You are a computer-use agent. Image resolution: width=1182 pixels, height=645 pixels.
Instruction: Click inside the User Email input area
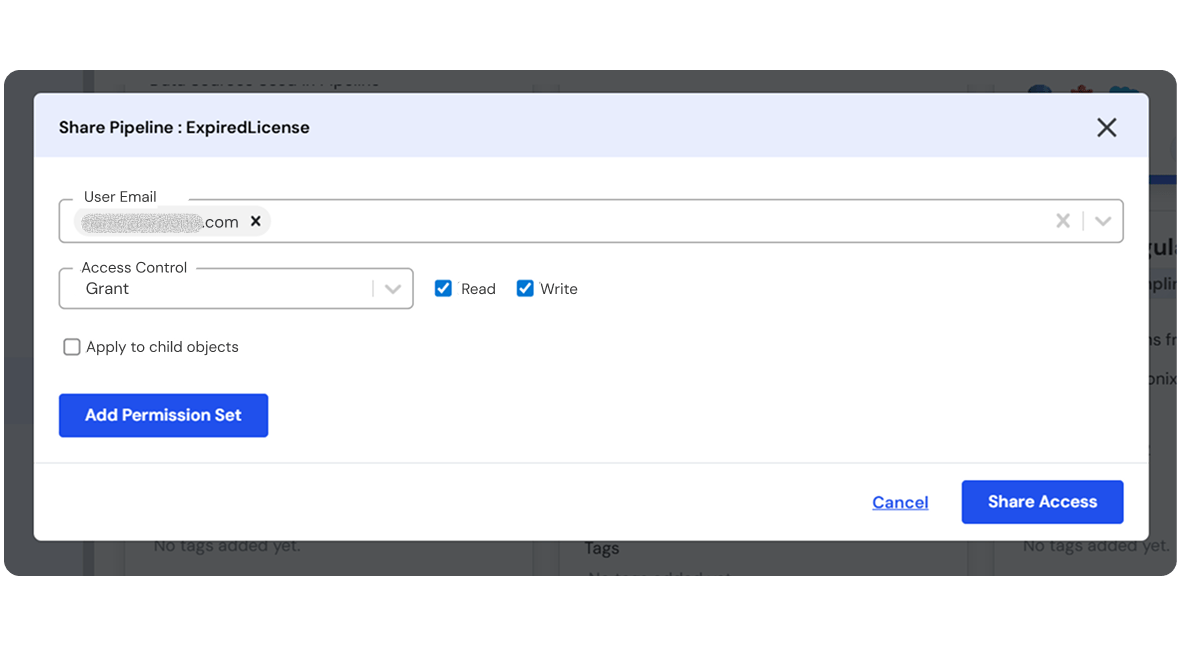pyautogui.click(x=650, y=221)
